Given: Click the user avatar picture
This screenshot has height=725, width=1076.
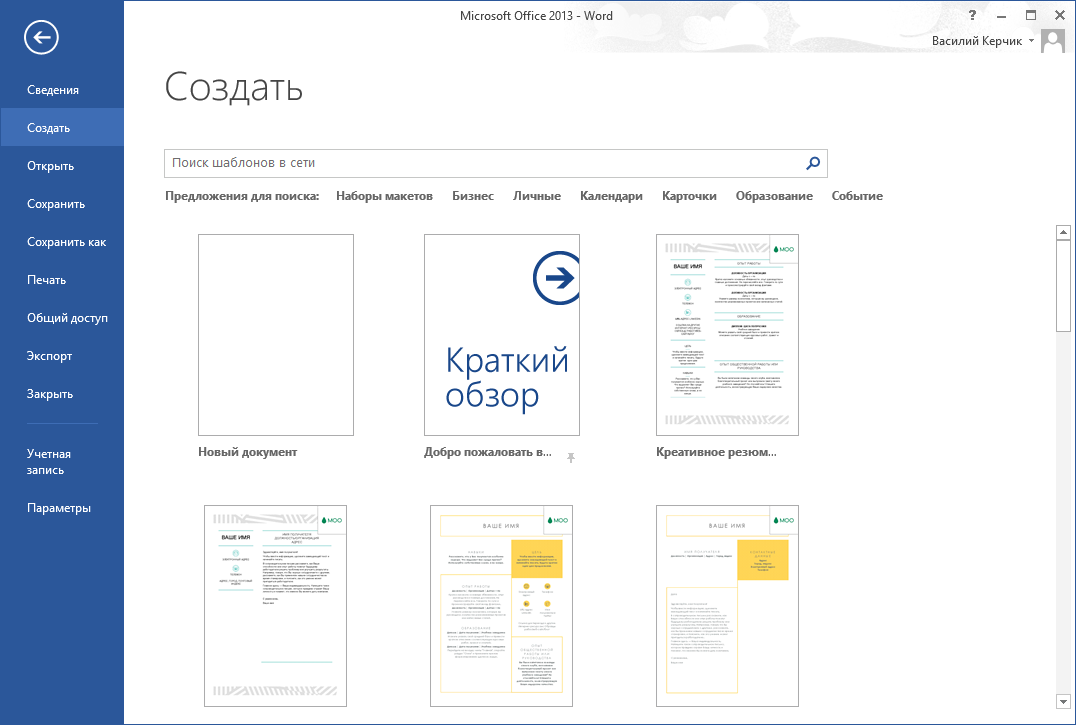Looking at the screenshot, I should click(1053, 40).
